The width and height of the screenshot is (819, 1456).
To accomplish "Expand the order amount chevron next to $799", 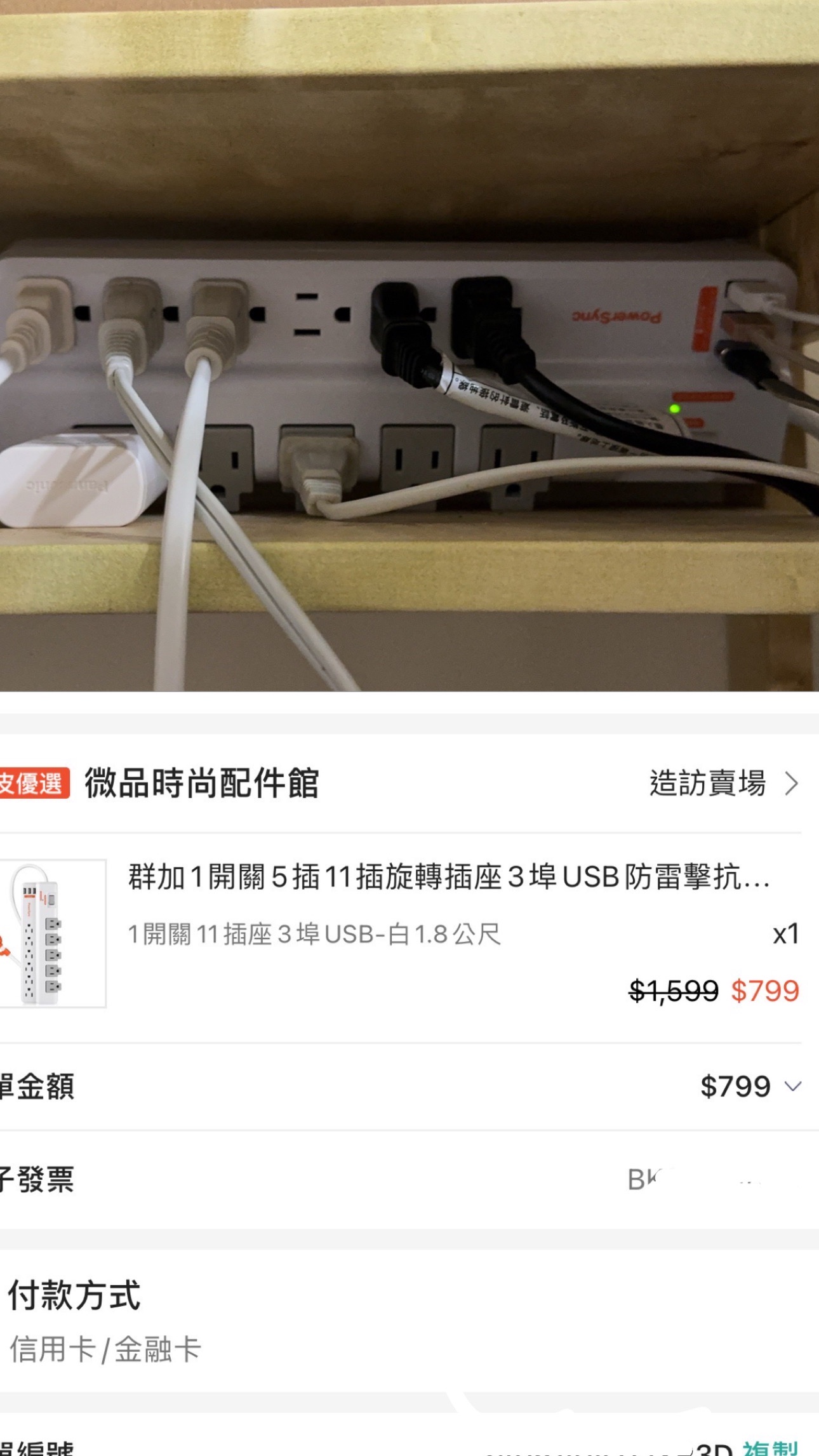I will tap(793, 1086).
